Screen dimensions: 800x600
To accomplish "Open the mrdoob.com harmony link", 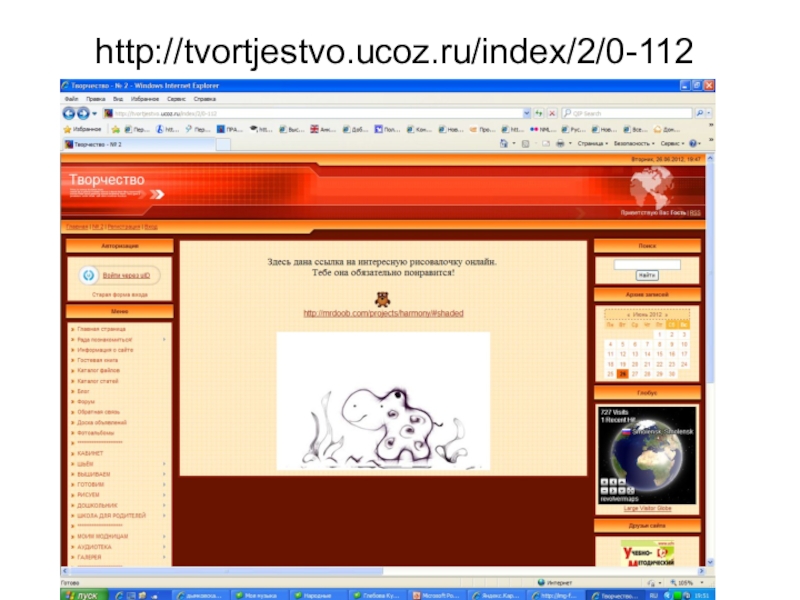I will click(x=383, y=313).
